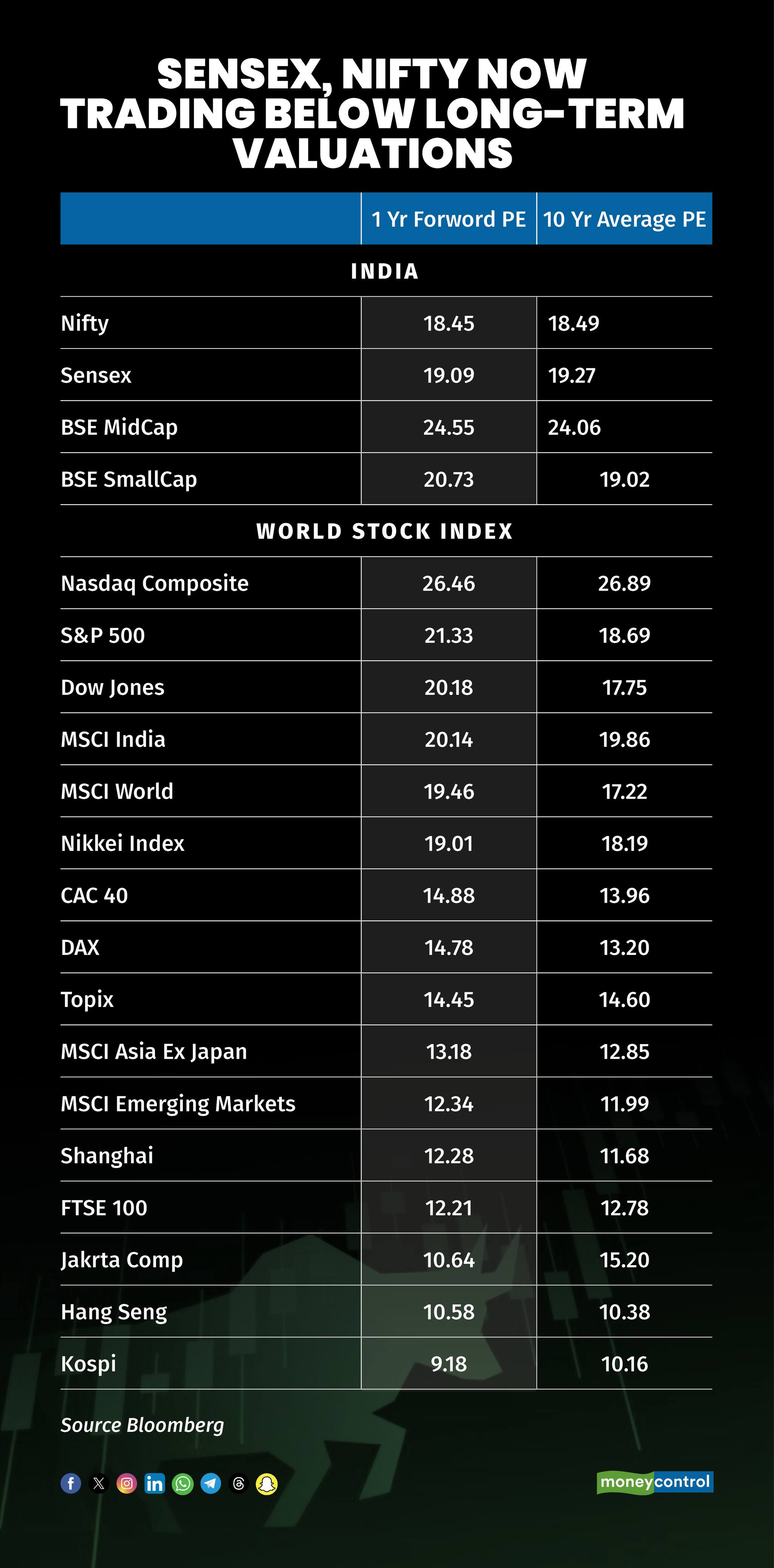The image size is (774, 1568).
Task: Click the Source Bloomberg text
Action: pyautogui.click(x=142, y=1425)
